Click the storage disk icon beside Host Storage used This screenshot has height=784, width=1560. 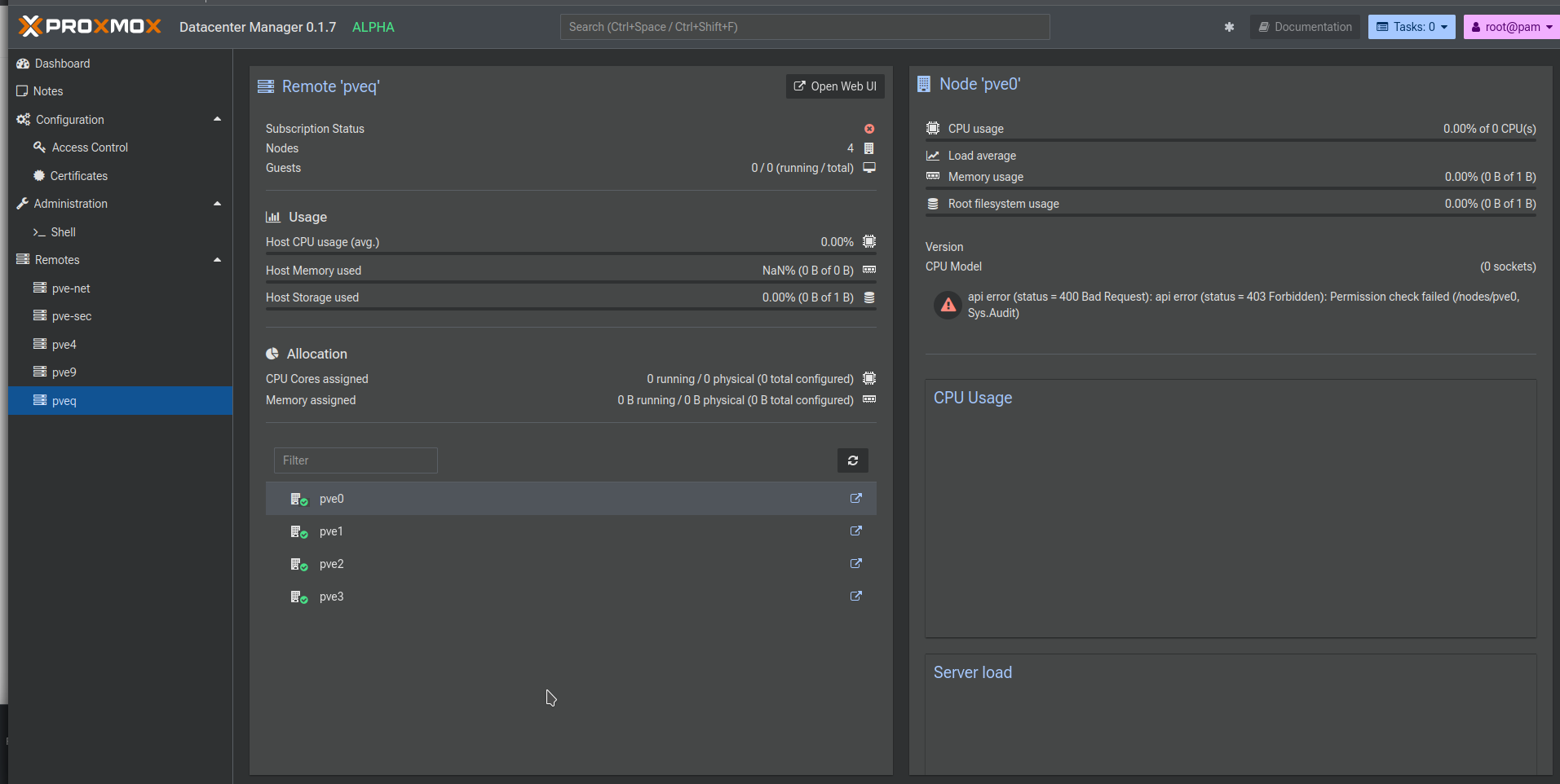868,297
